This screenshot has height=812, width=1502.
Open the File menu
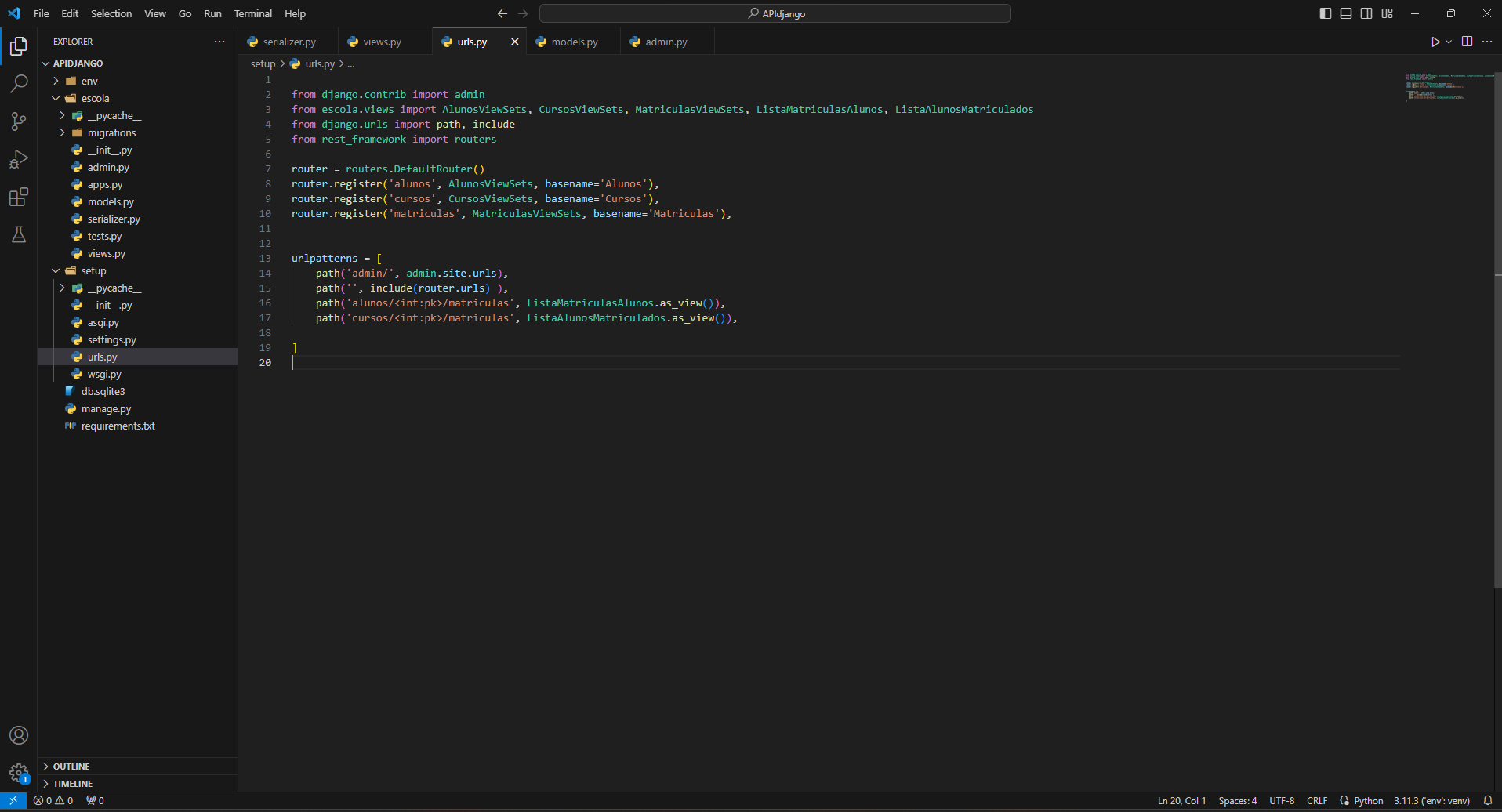point(42,13)
